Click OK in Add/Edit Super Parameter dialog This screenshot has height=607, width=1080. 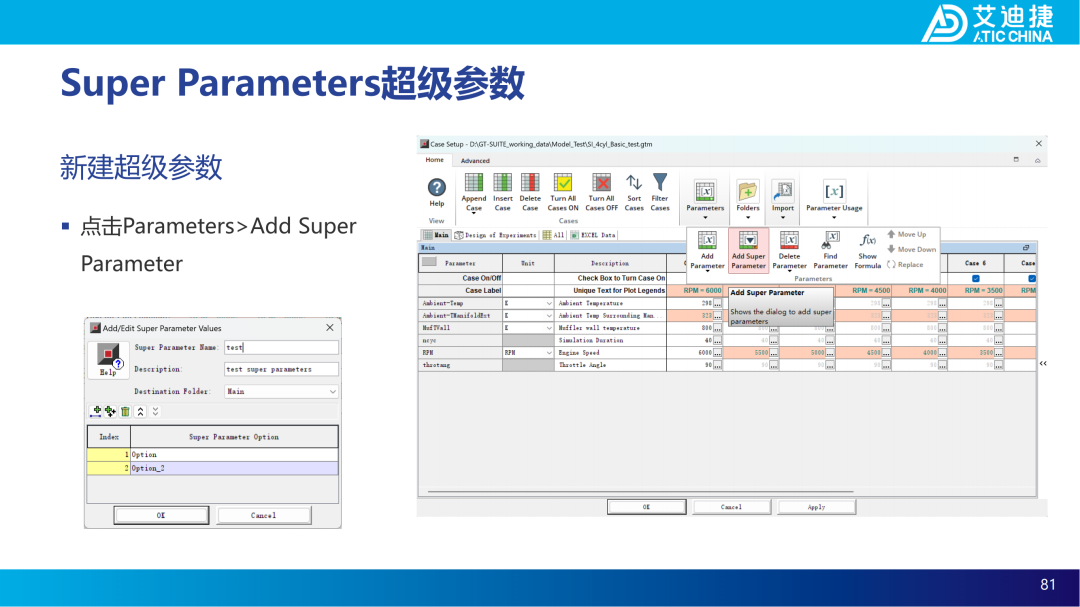pos(161,515)
